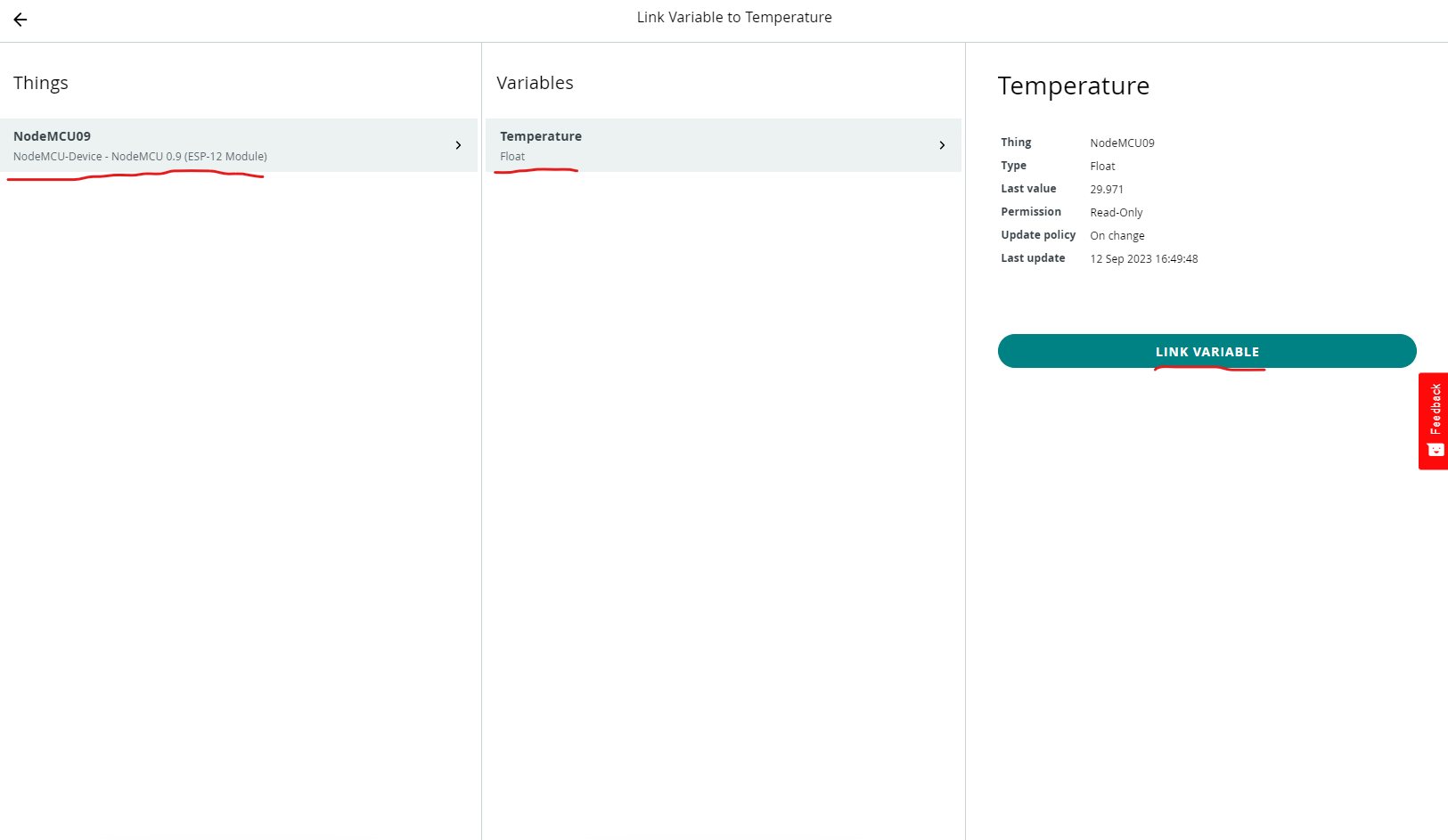The image size is (1448, 840).
Task: Click the Last update date 12 Sep 2023 16:49:48
Action: [1144, 258]
